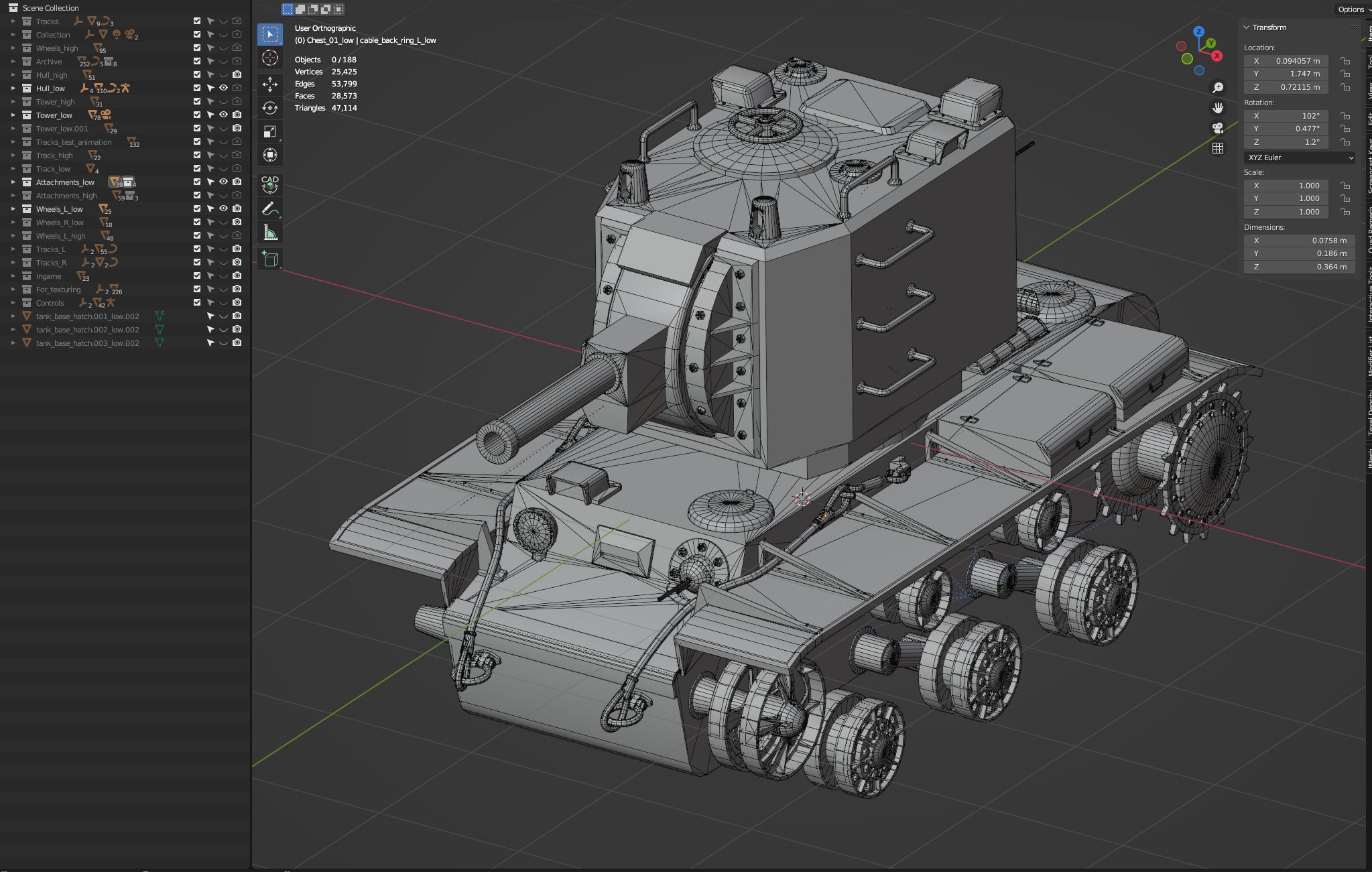This screenshot has height=872, width=1372.
Task: Lock the Scale Z property
Action: 1345,212
